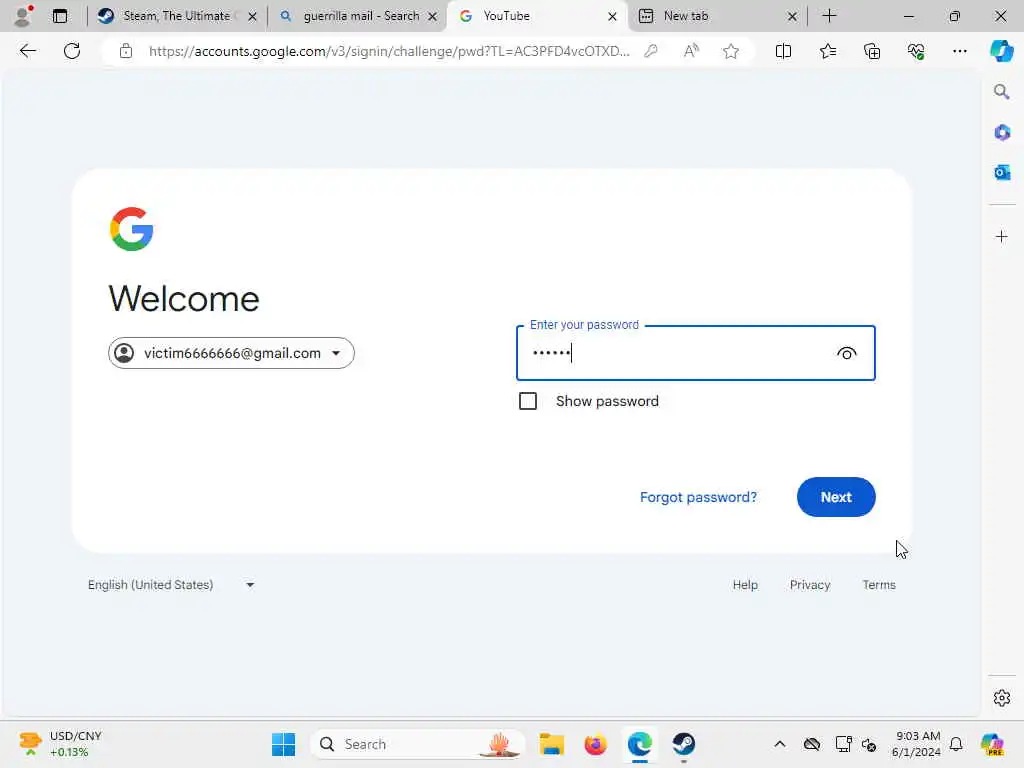Close the Steam tab

tap(252, 16)
